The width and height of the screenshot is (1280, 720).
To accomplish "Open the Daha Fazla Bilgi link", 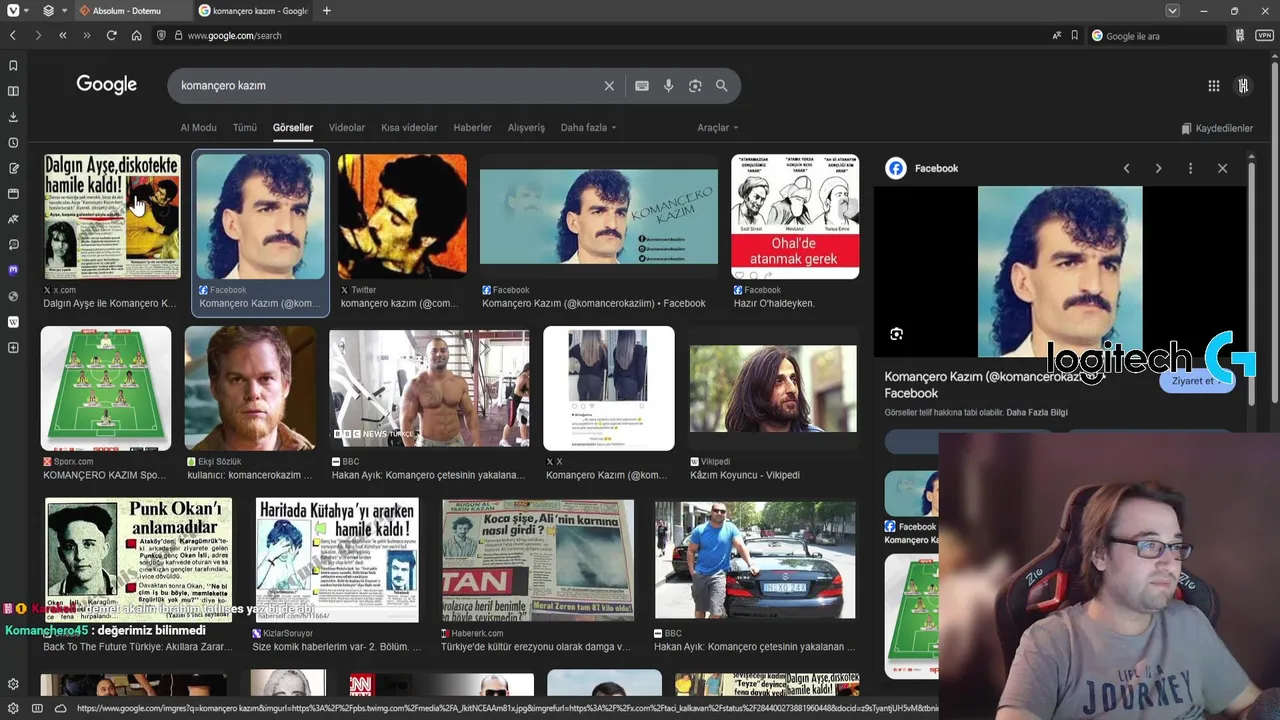I will (1037, 412).
